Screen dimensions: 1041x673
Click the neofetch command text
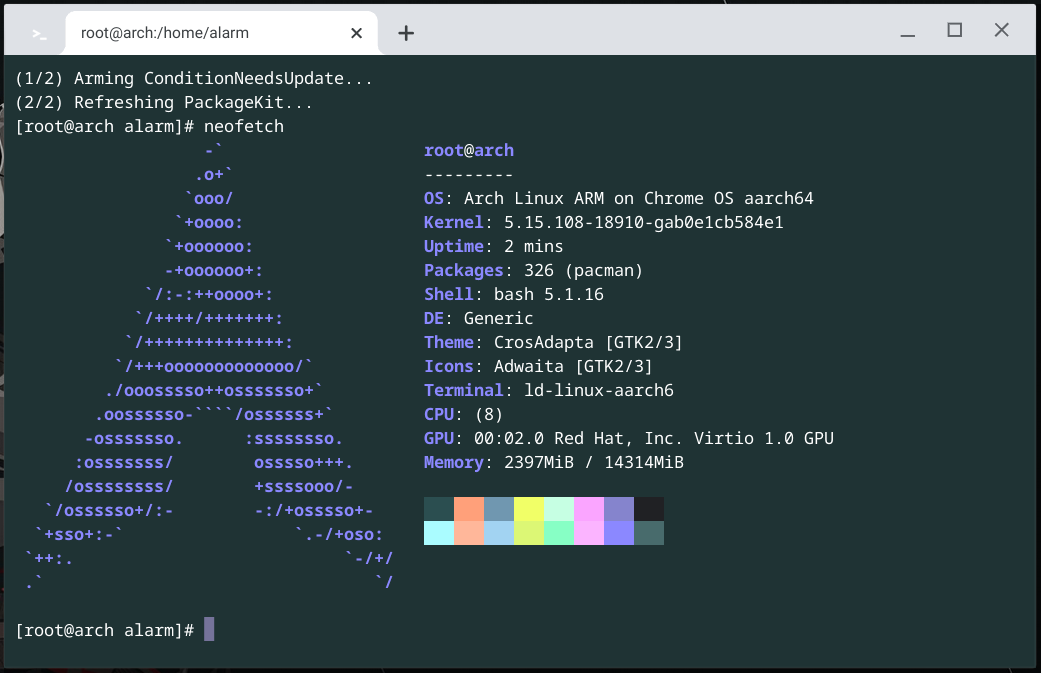[x=244, y=126]
